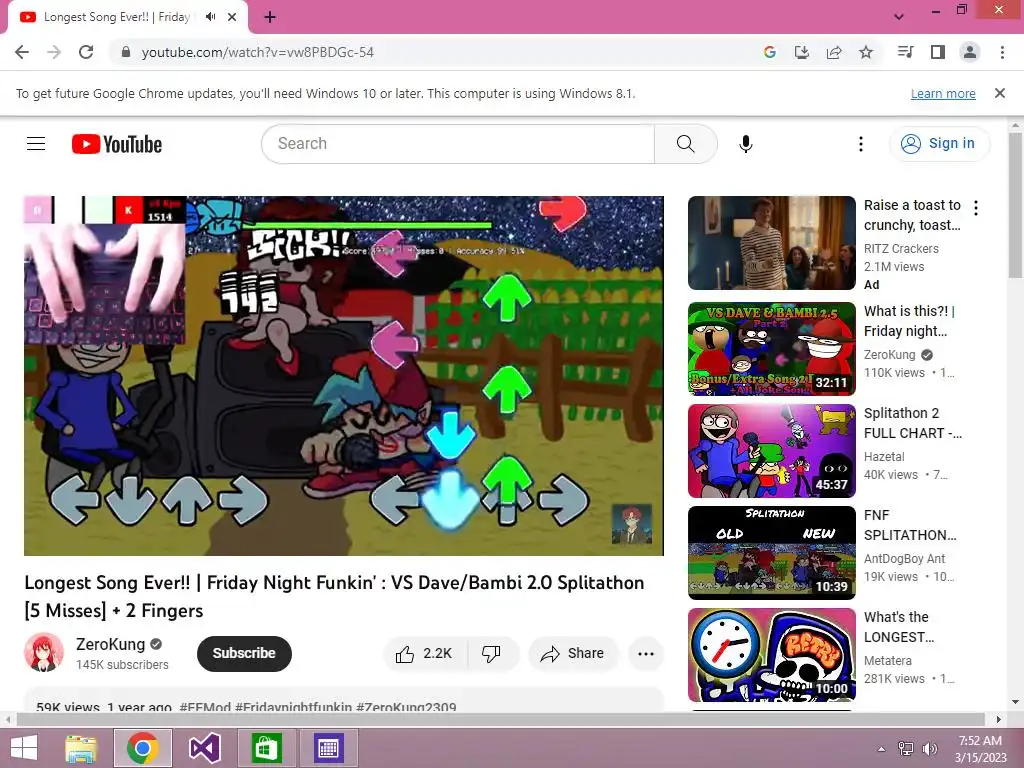Like the video with 2.2K likes
Viewport: 1024px width, 768px height.
[424, 653]
